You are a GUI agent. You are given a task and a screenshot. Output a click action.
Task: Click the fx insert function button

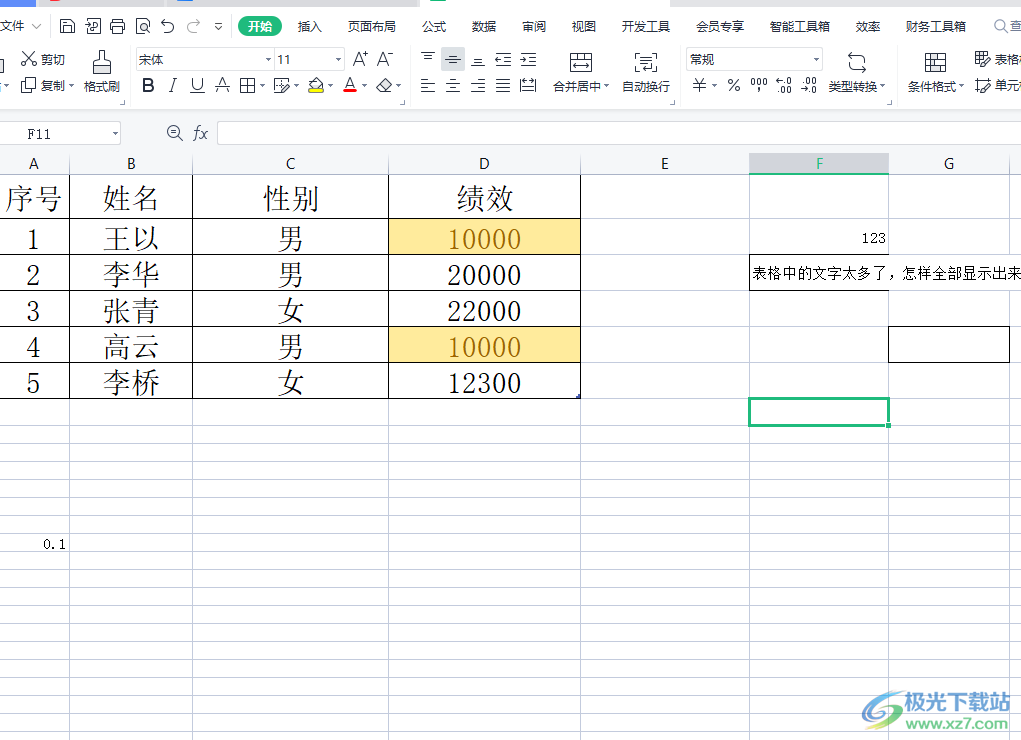[201, 134]
